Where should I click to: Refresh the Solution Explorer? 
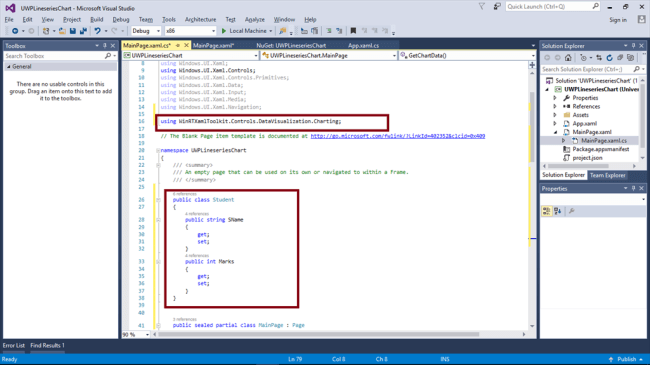609,58
